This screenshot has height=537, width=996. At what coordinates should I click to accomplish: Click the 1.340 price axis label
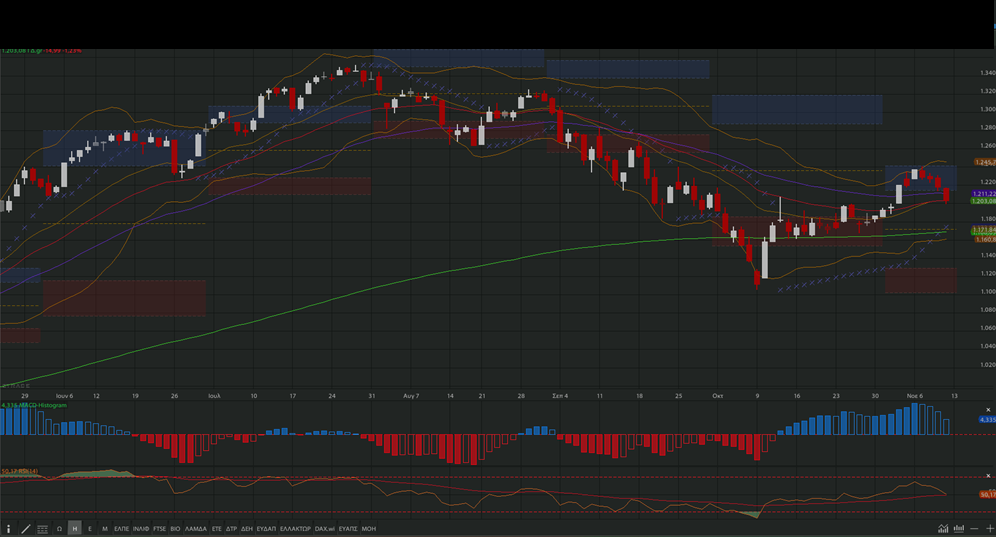pos(987,73)
